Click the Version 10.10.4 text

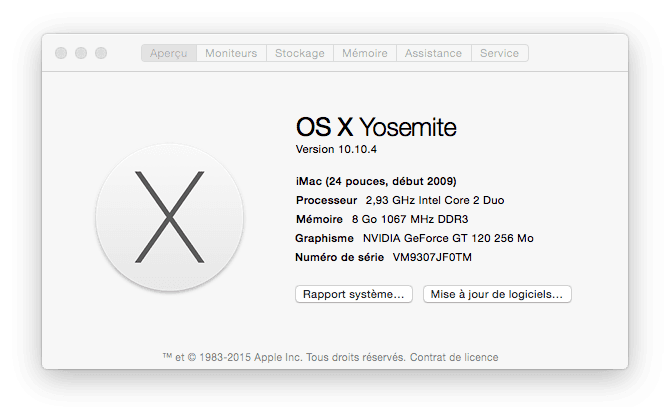pos(336,149)
